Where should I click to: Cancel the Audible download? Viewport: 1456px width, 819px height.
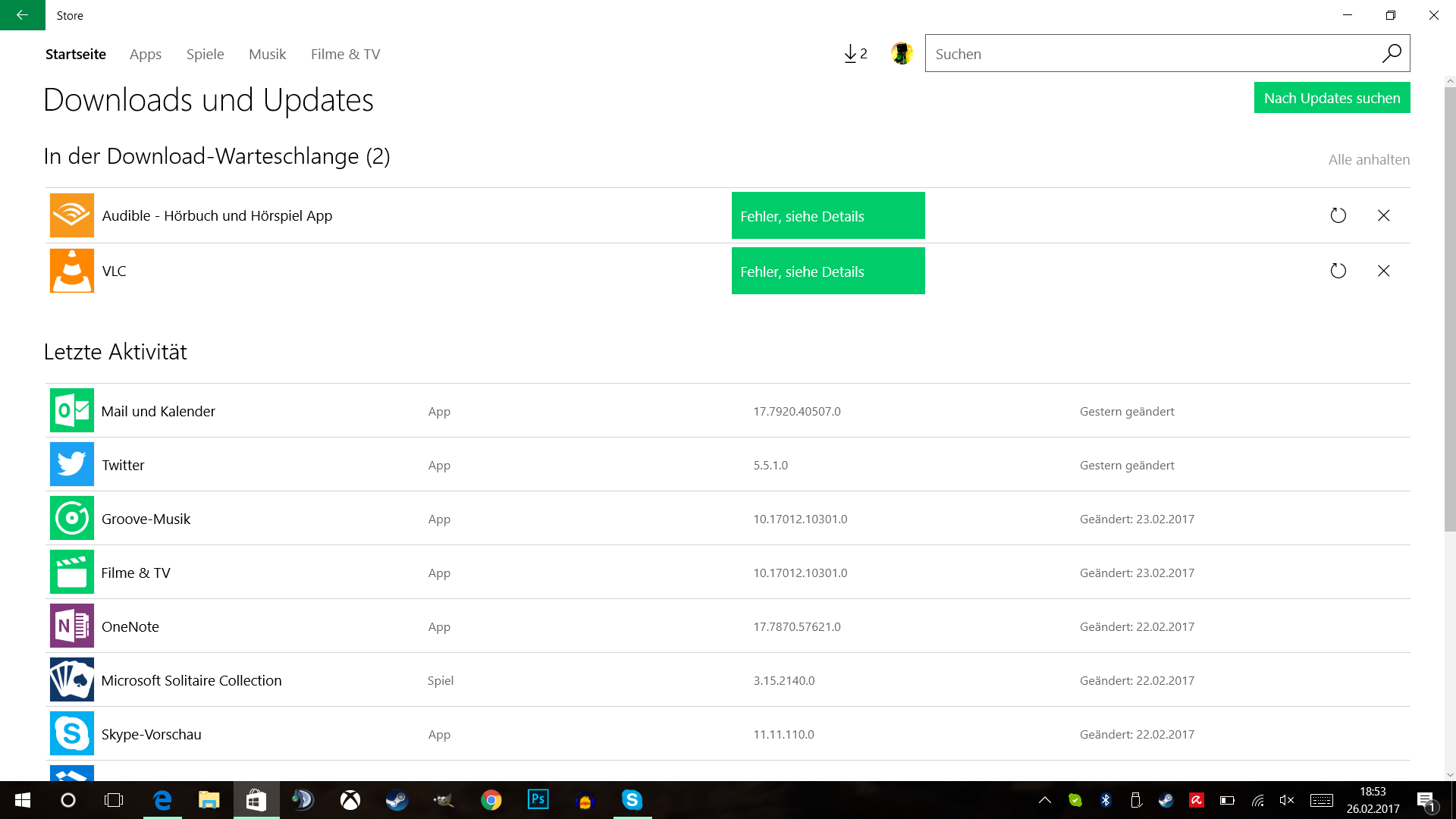tap(1384, 215)
